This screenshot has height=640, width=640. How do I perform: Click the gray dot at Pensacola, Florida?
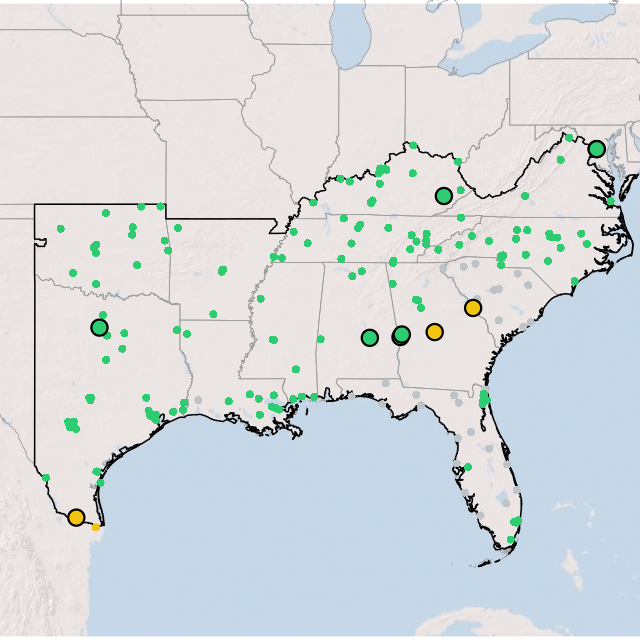pyautogui.click(x=351, y=396)
